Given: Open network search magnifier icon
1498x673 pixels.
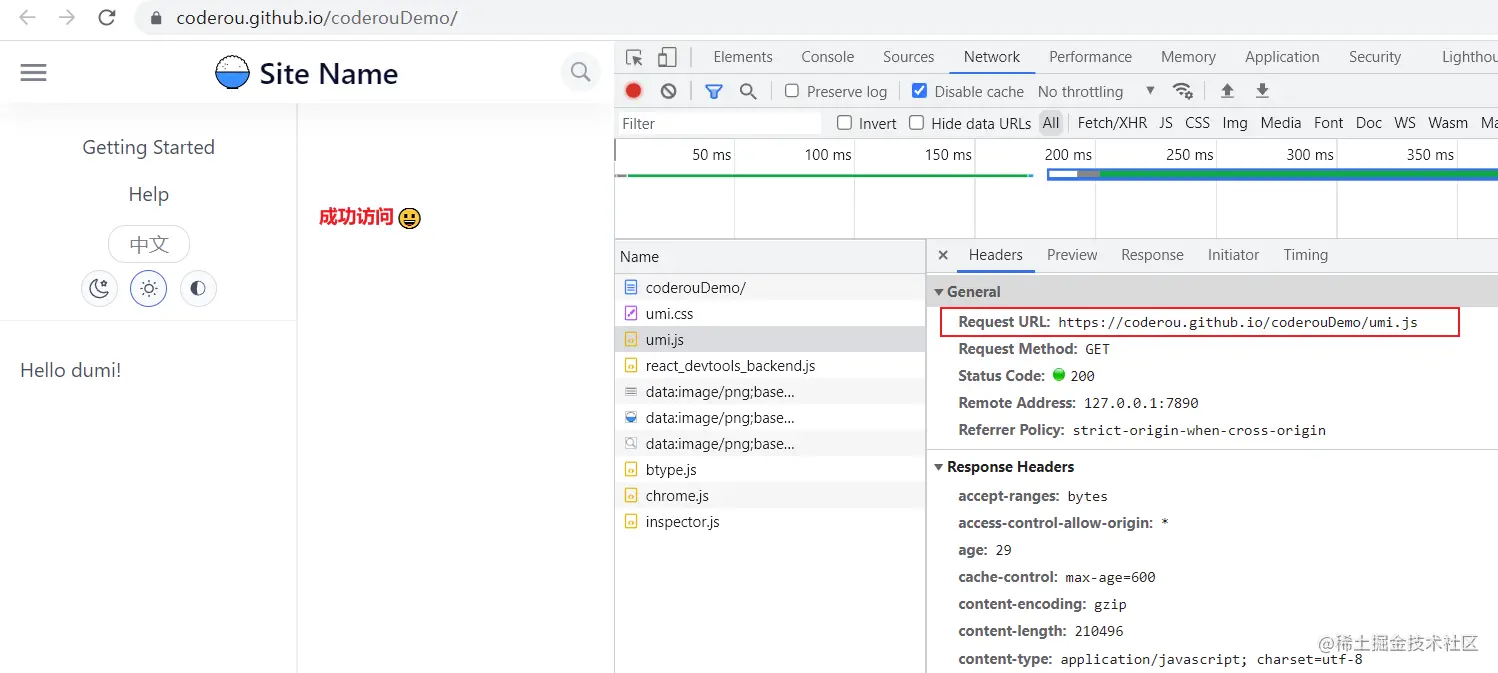Looking at the screenshot, I should tap(748, 91).
